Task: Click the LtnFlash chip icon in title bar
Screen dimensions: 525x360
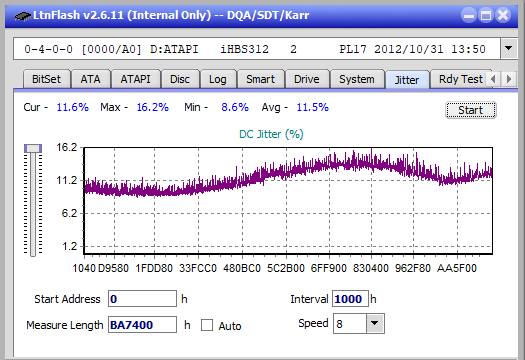Action: 23,16
